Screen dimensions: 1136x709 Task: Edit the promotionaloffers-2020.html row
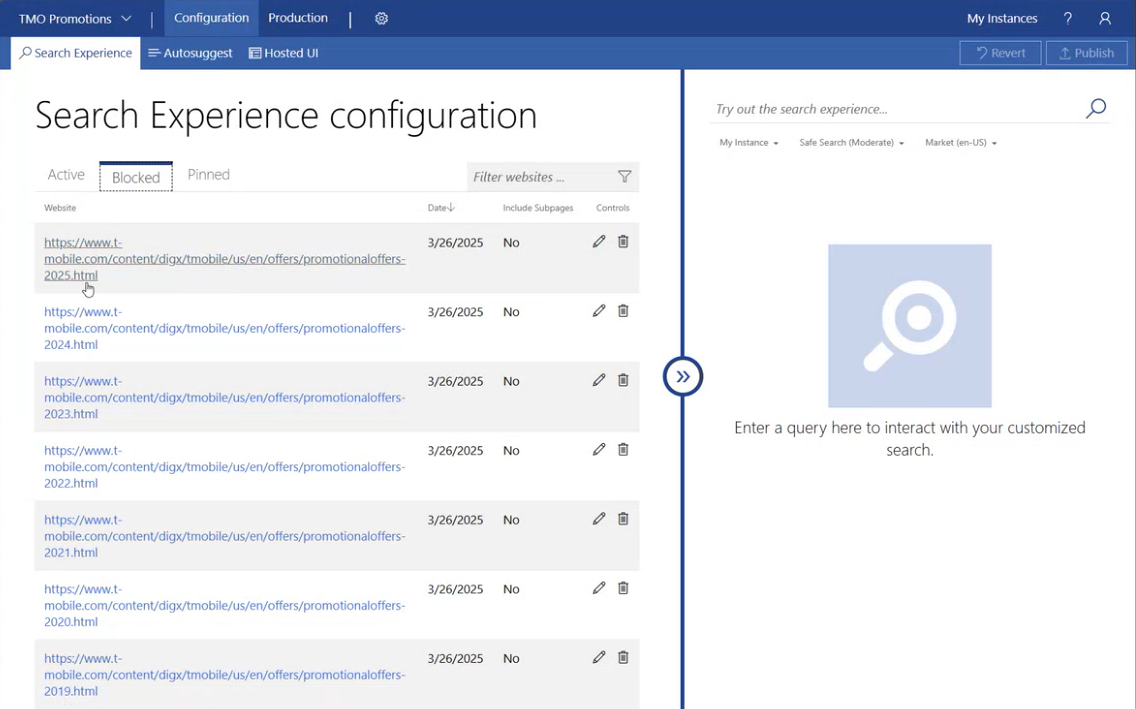point(598,588)
